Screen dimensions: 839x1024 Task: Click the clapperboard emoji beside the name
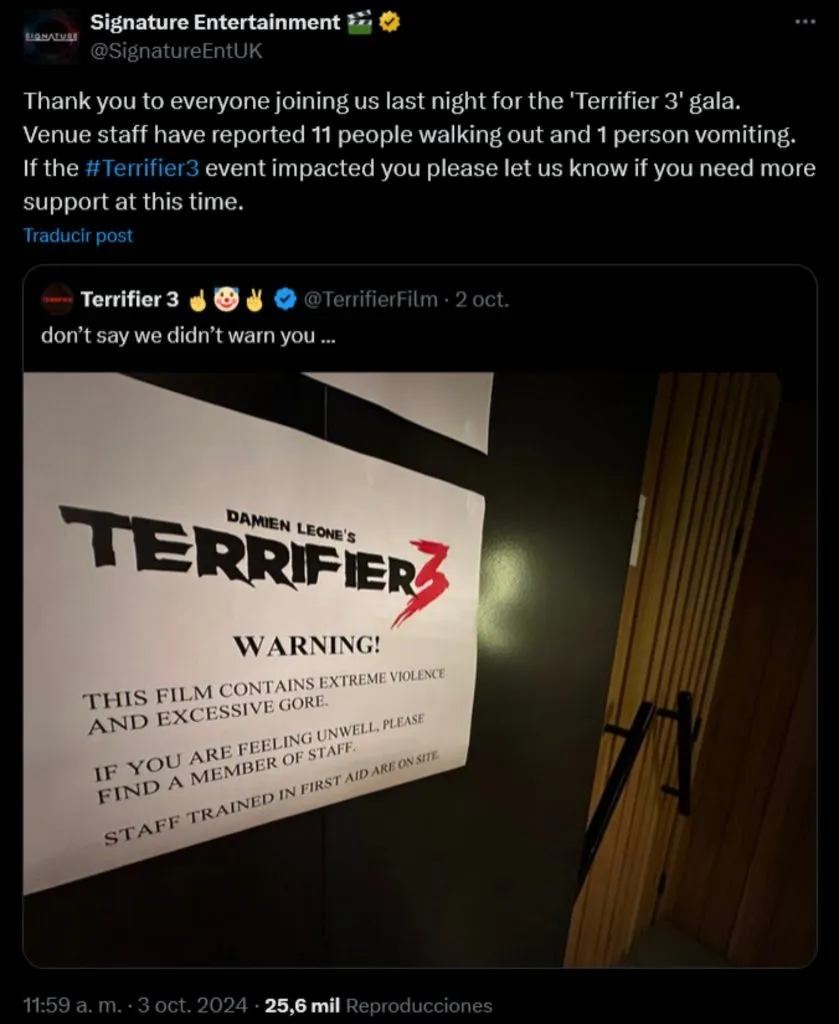coord(360,22)
